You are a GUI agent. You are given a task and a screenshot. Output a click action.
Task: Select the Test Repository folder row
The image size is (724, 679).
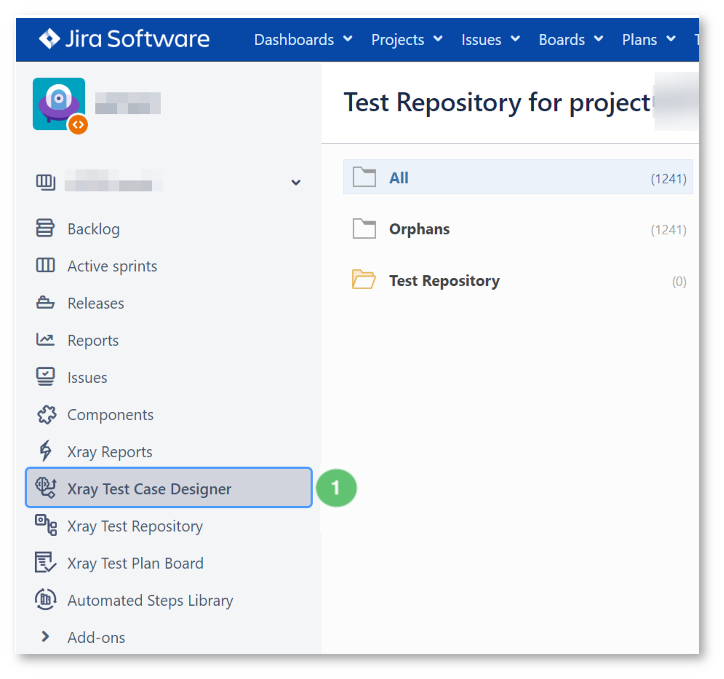pyautogui.click(x=518, y=280)
